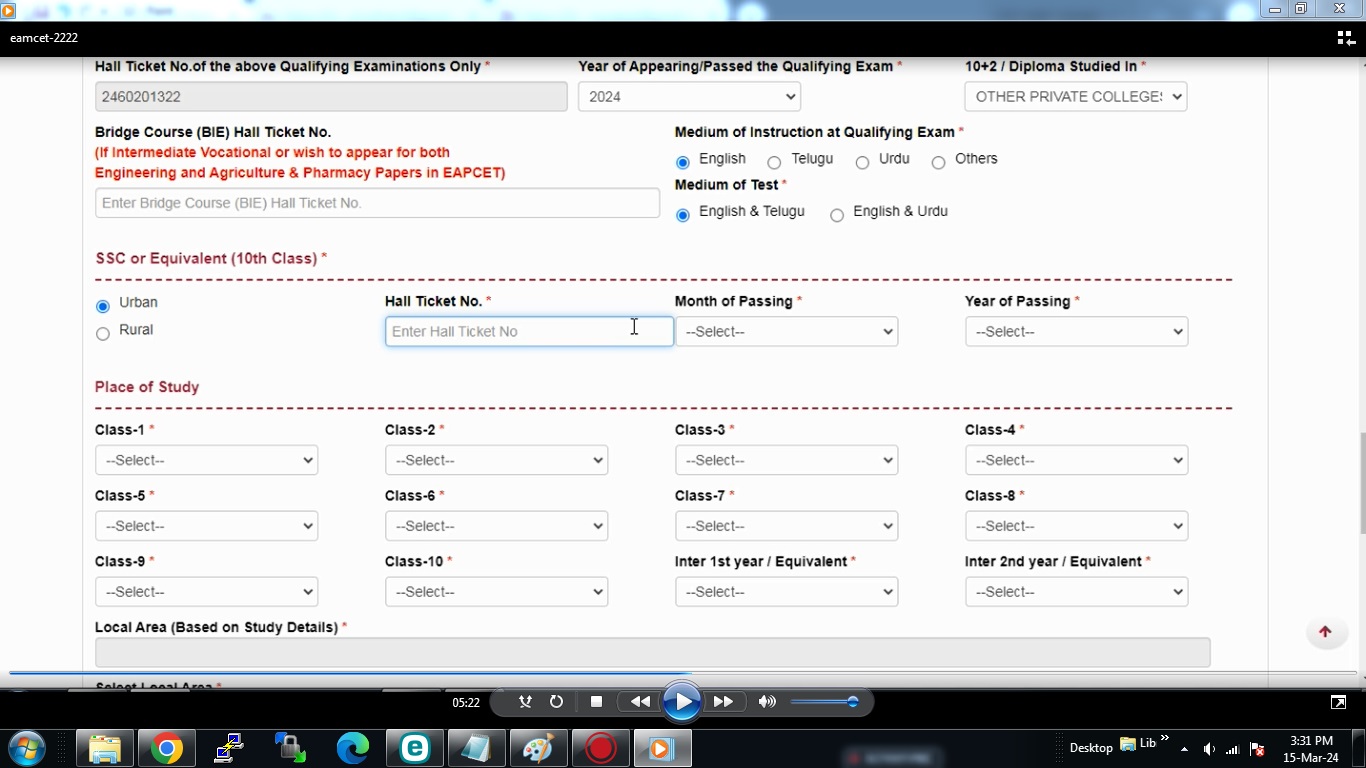This screenshot has width=1366, height=768.
Task: Open Class-9 place of study dropdown
Action: (206, 592)
